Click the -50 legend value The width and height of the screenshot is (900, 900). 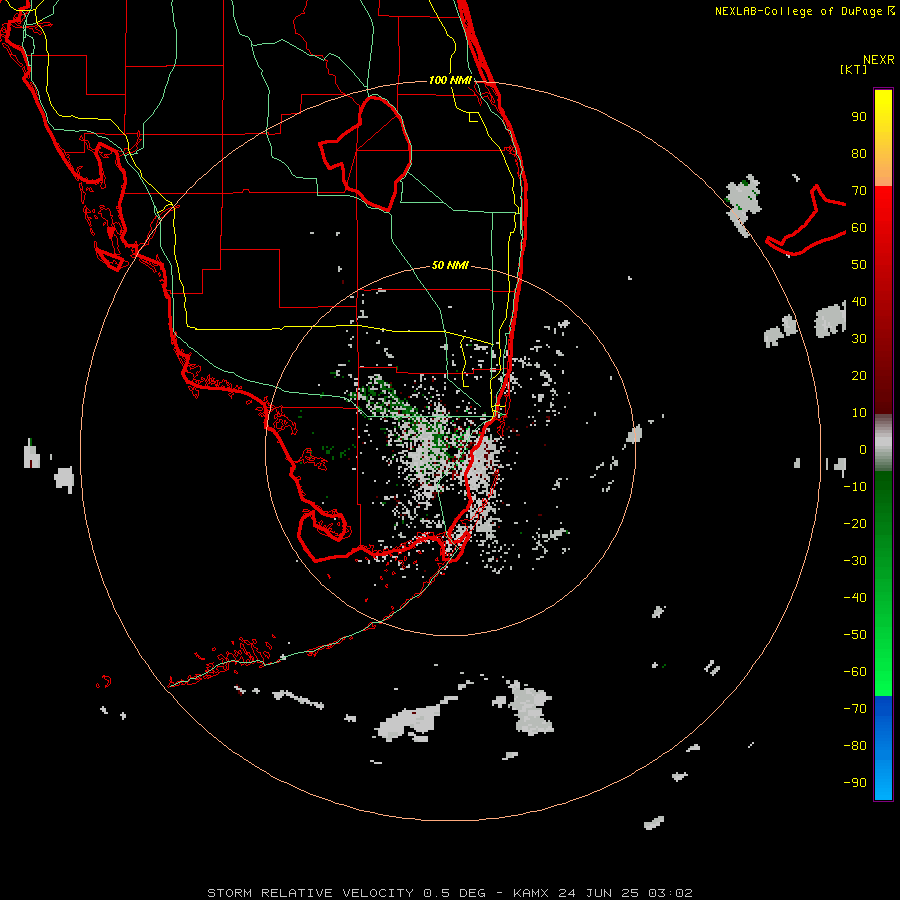point(855,634)
